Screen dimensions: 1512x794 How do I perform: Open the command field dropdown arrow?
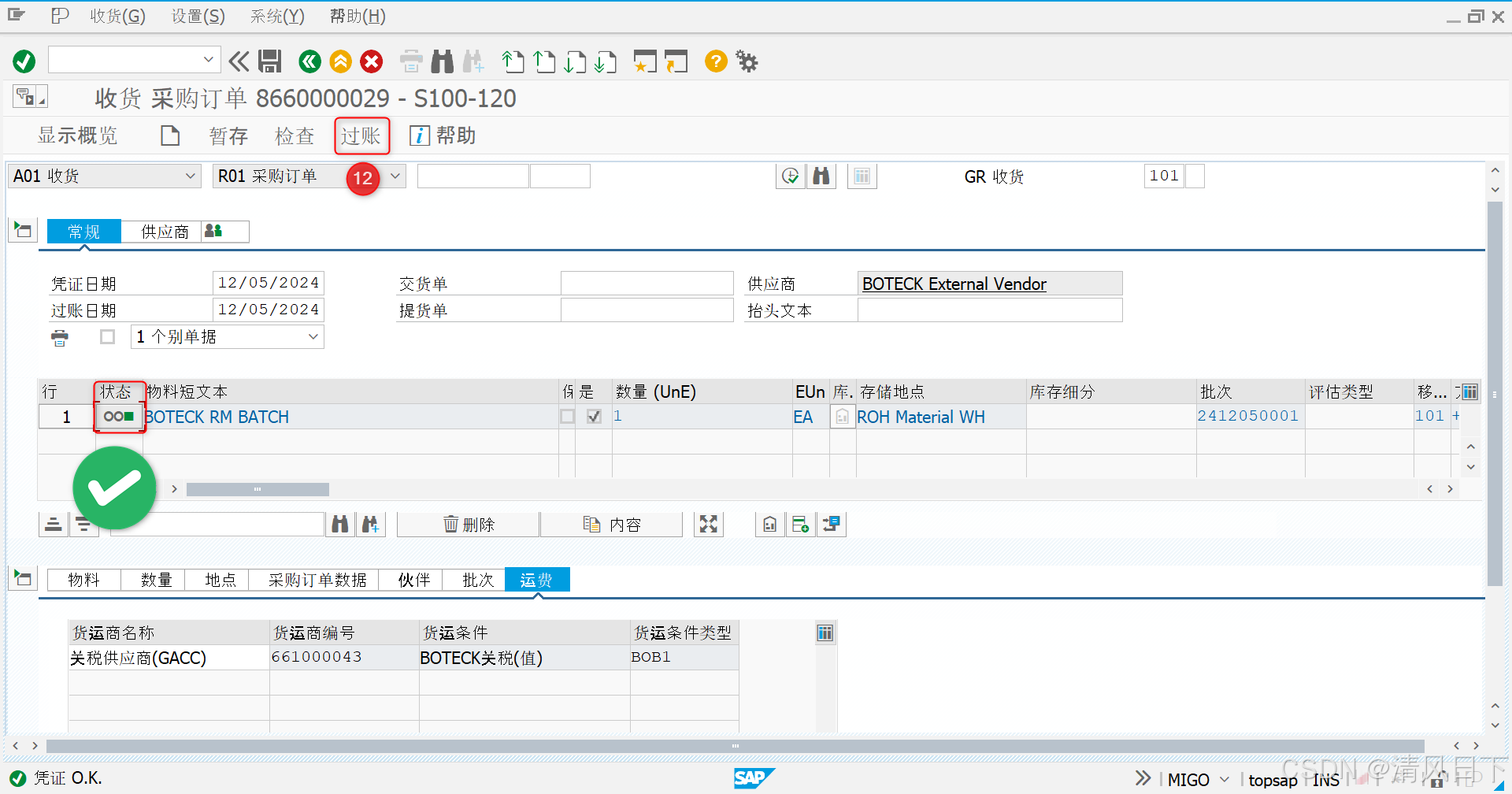tap(209, 59)
